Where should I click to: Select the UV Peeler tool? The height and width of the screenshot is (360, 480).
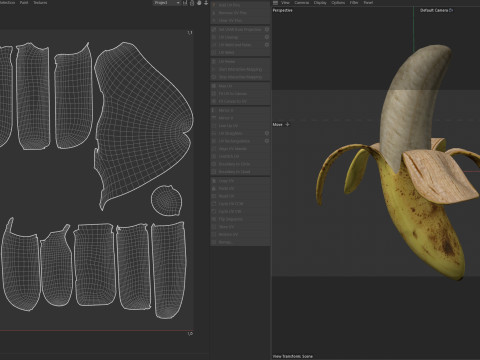pyautogui.click(x=240, y=62)
